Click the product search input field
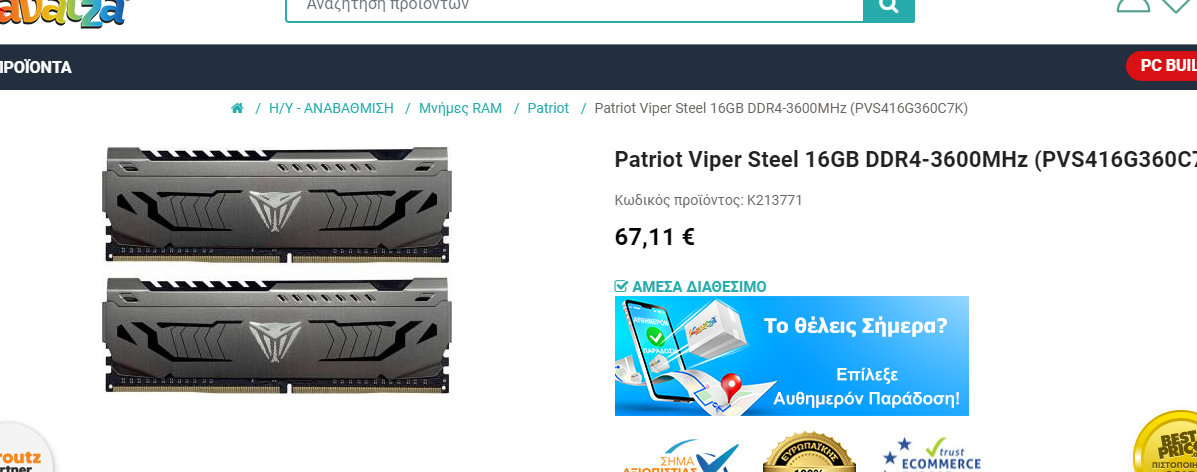1197x472 pixels. [x=574, y=7]
